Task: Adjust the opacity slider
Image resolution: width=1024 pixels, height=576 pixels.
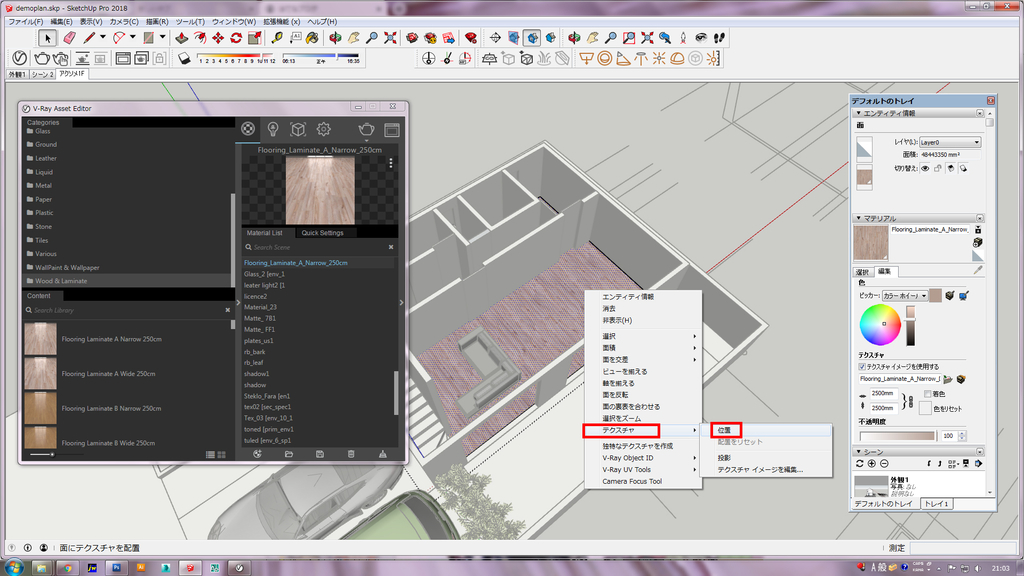Action: pos(897,436)
